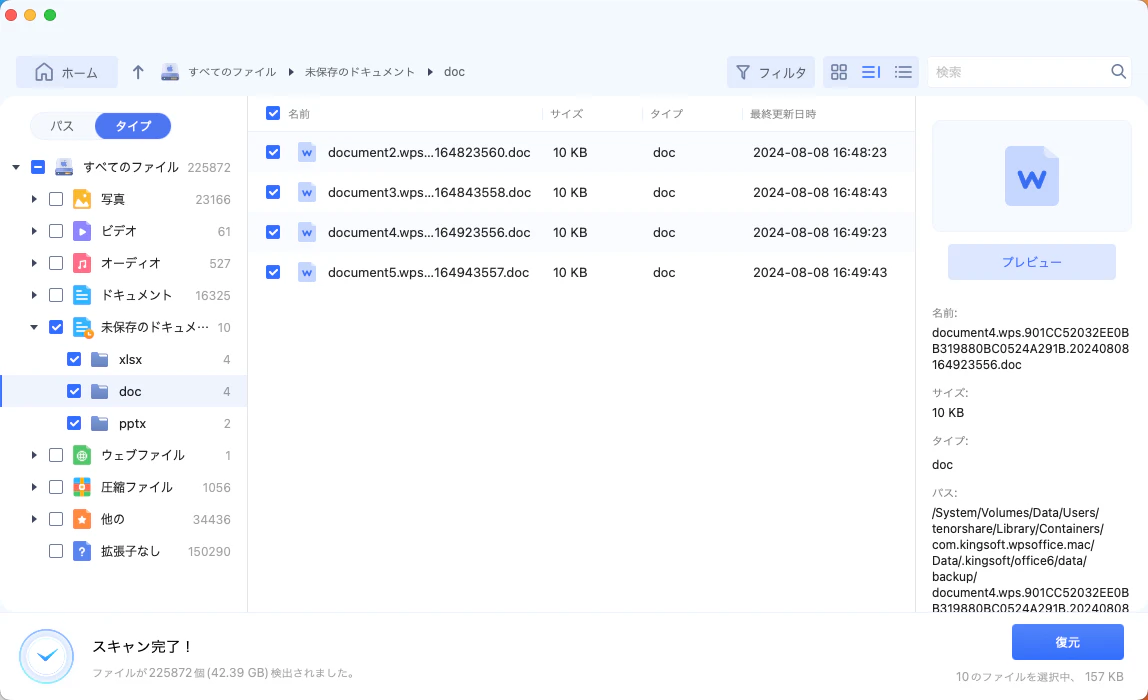Uncheck the document5.wps file checkbox
This screenshot has height=700, width=1148.
[273, 272]
